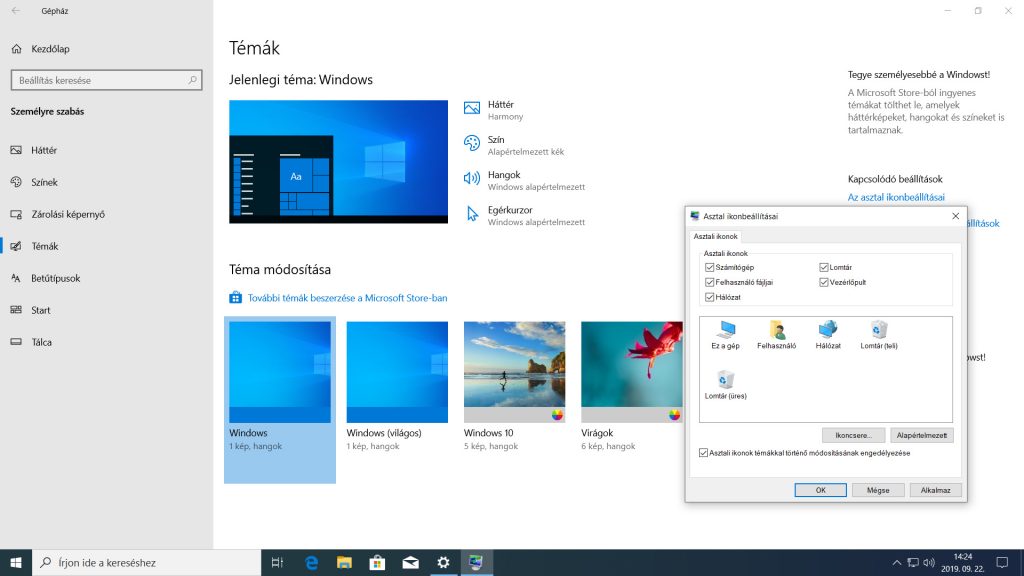Show hidden system tray icons chevron
Screen dimensions: 1024x576
[x=897, y=562]
